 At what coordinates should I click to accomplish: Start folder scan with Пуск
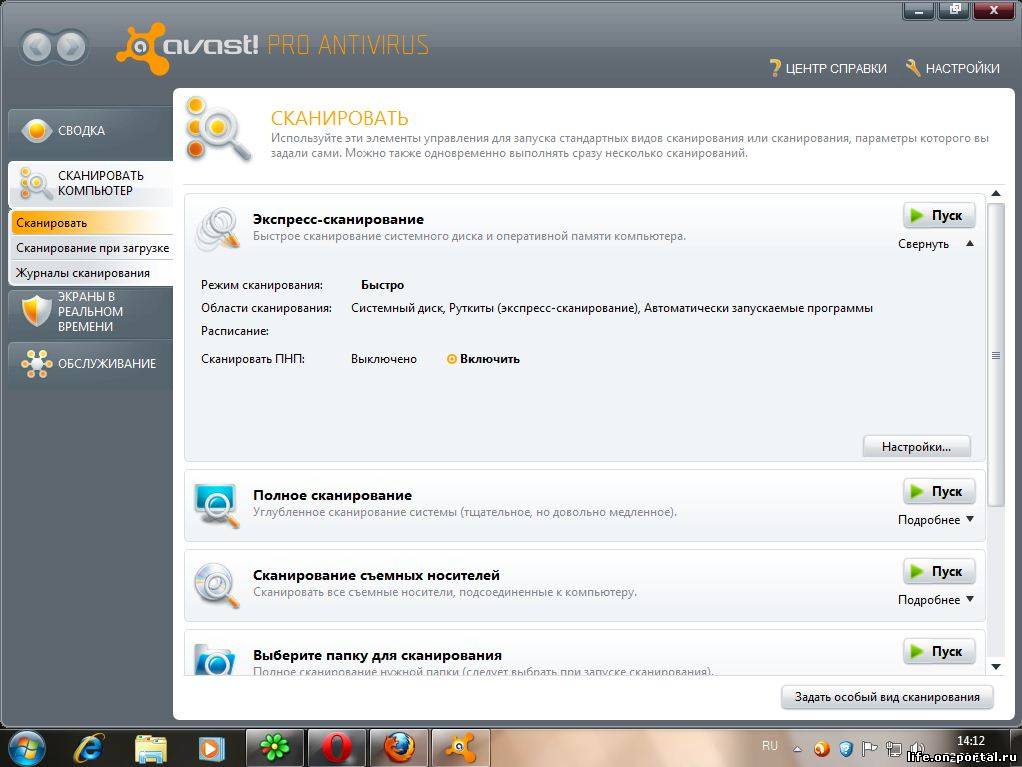pos(939,652)
